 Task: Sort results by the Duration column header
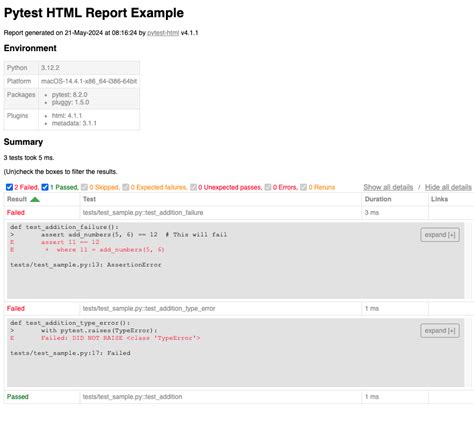pyautogui.click(x=395, y=199)
